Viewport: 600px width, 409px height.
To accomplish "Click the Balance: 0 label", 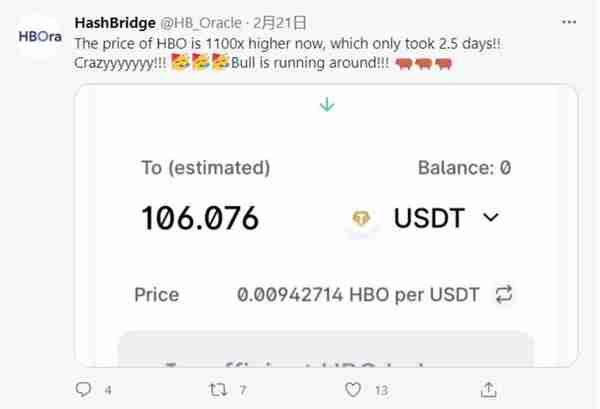I will coord(464,168).
